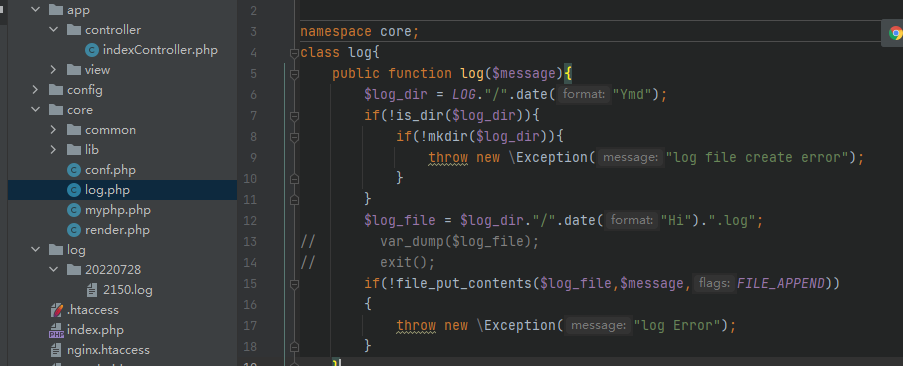This screenshot has height=366, width=903.
Task: Open indexController.php in the tree
Action: tap(160, 50)
